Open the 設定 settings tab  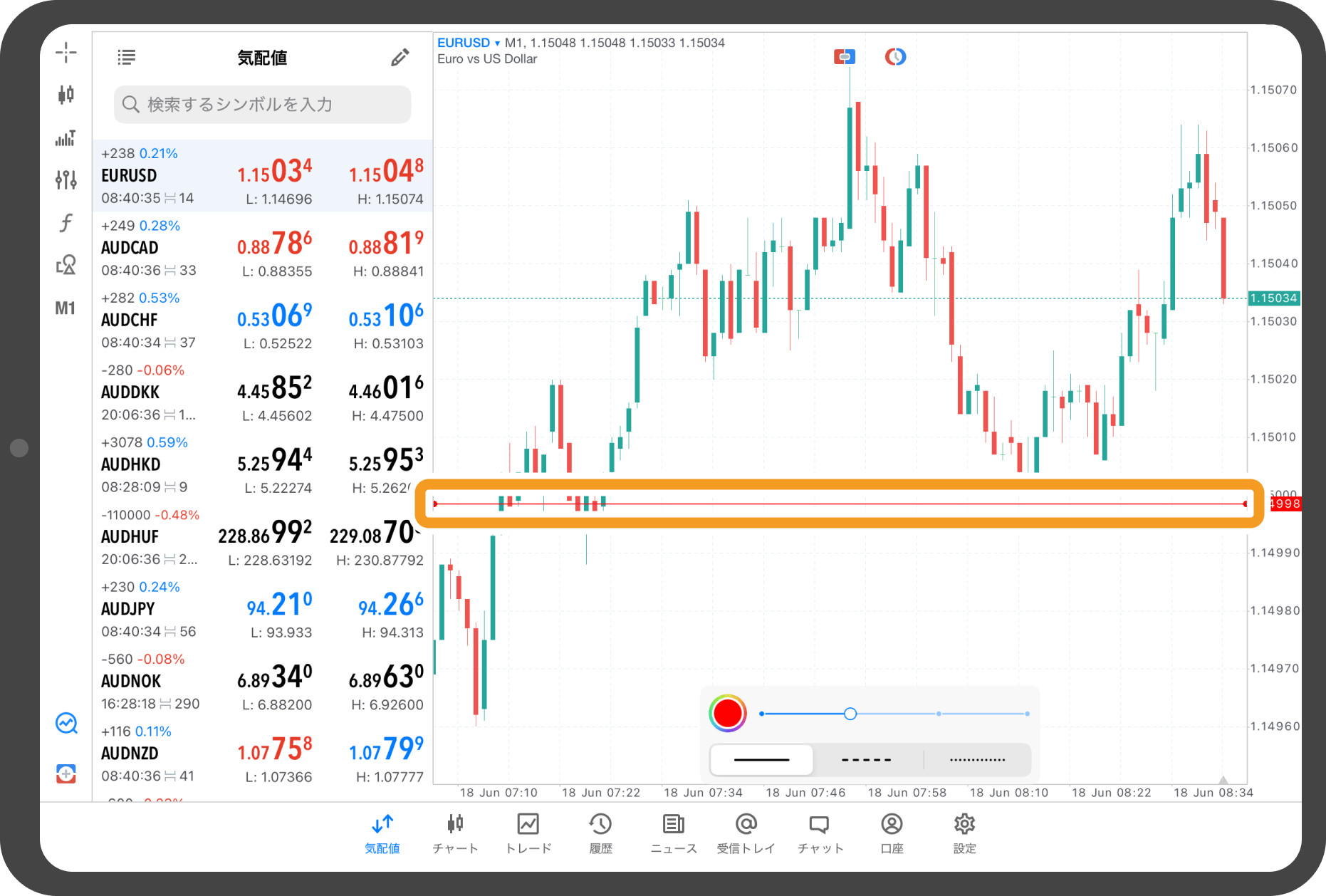964,834
